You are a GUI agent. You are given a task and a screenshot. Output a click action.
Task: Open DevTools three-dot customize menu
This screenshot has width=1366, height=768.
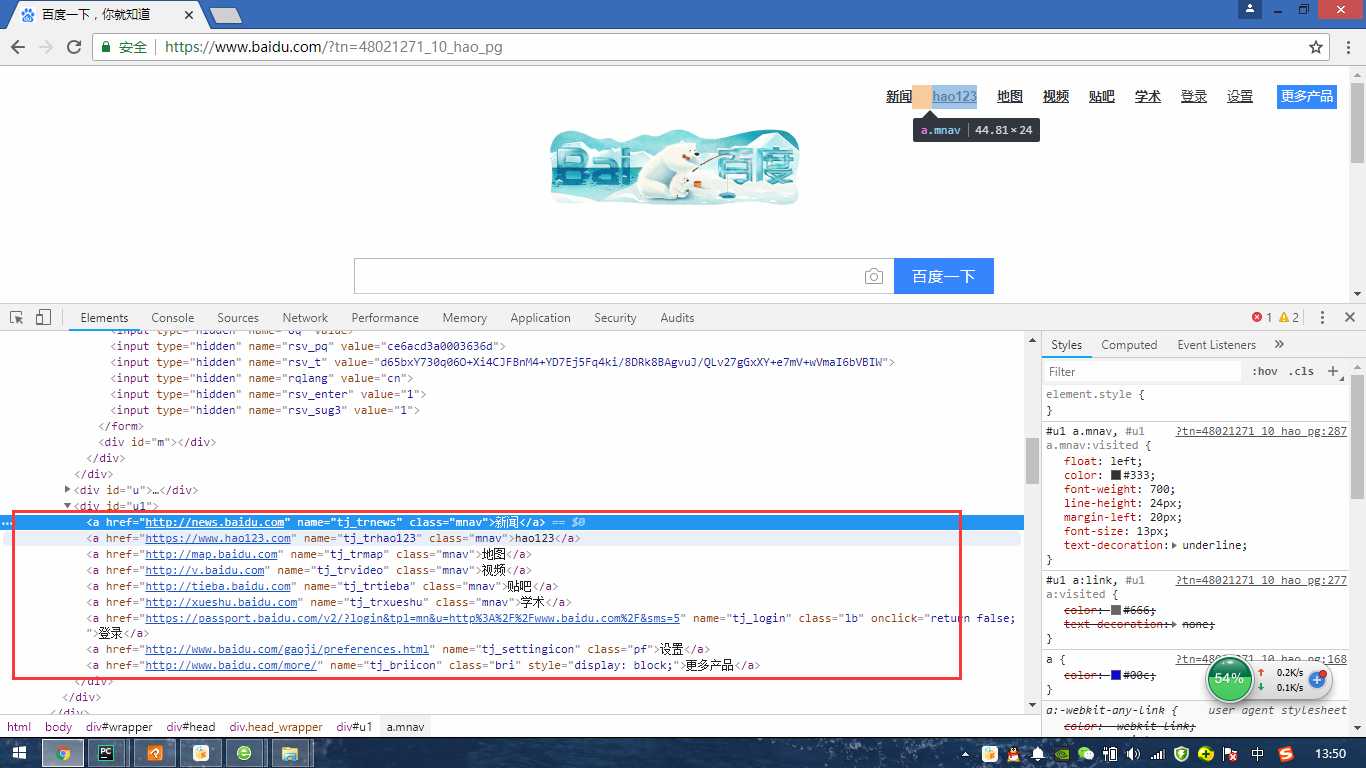pos(1322,317)
